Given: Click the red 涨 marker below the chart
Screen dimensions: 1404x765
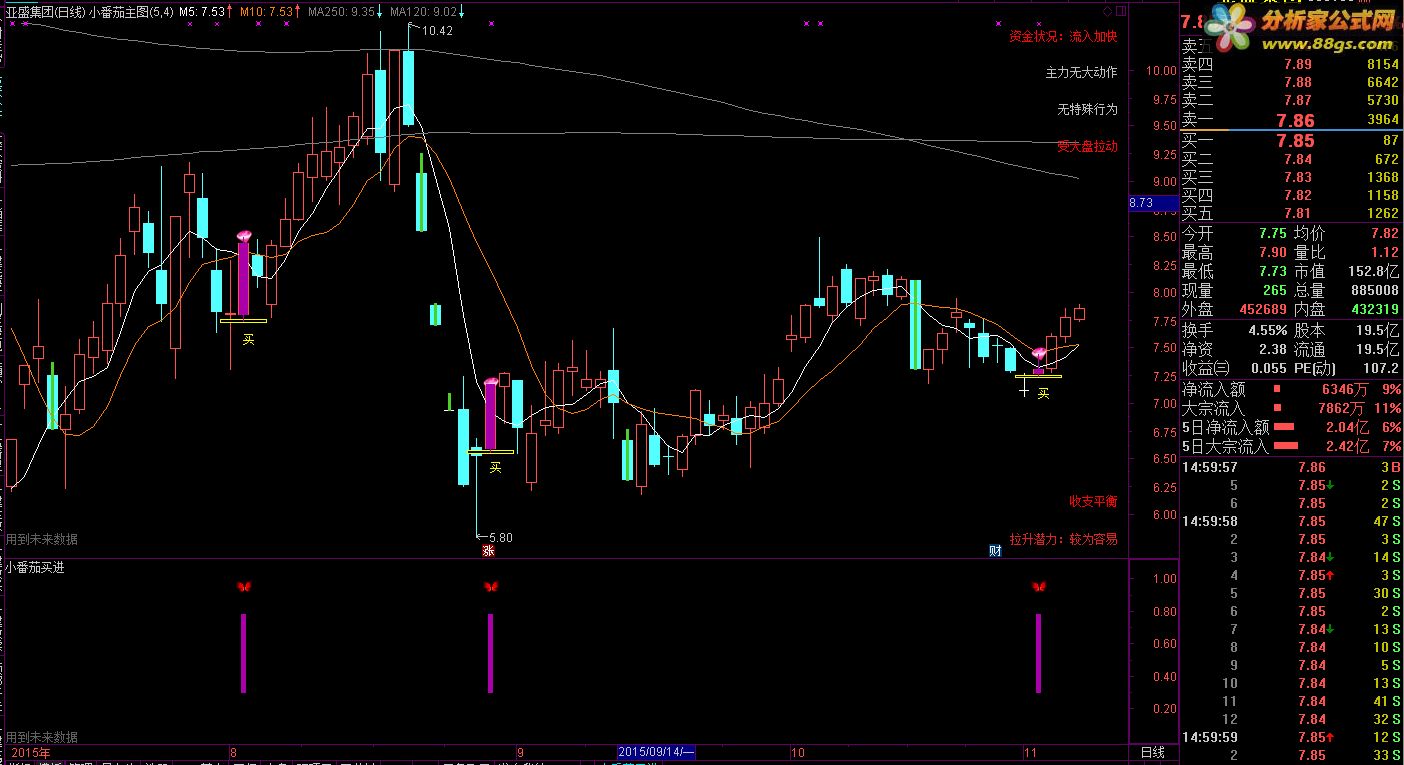Looking at the screenshot, I should tap(488, 550).
